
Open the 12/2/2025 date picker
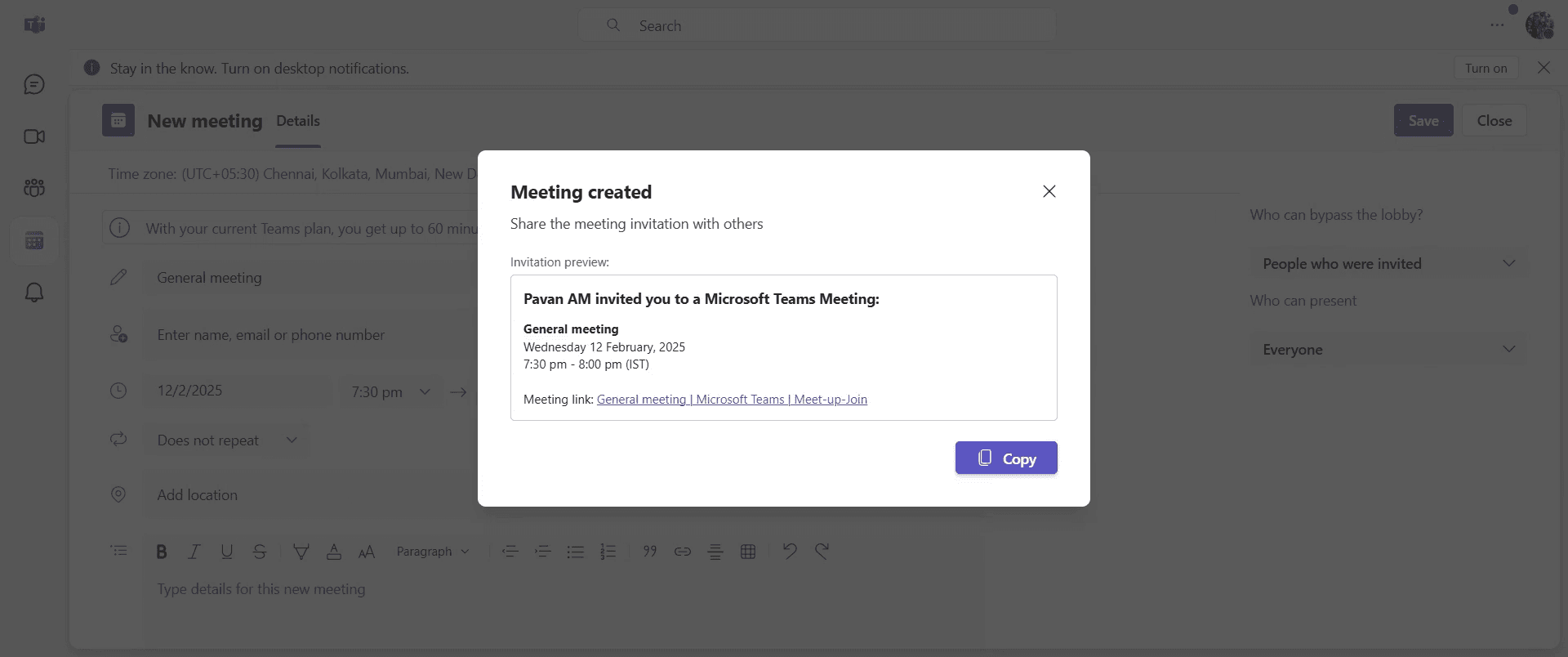pos(237,391)
